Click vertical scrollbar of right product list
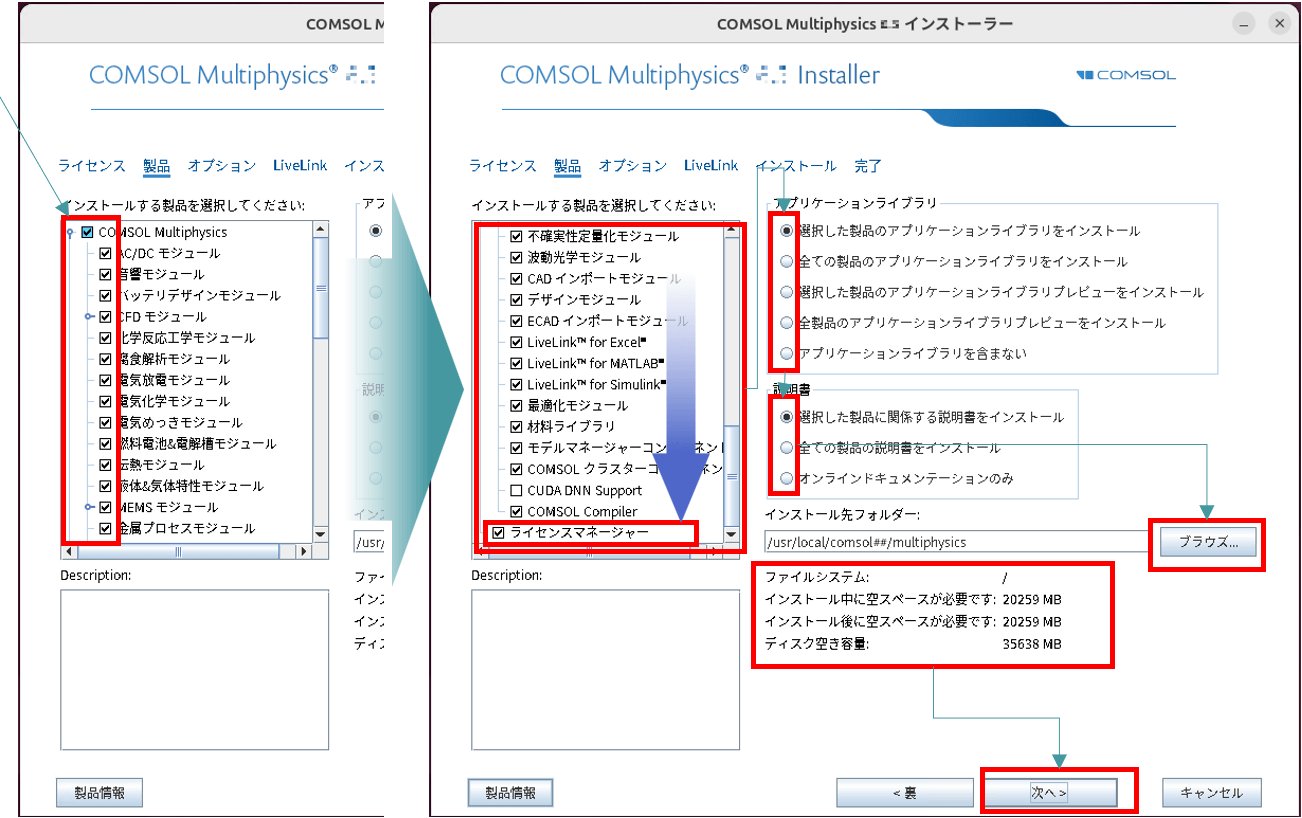The height and width of the screenshot is (818, 1302). tap(731, 384)
